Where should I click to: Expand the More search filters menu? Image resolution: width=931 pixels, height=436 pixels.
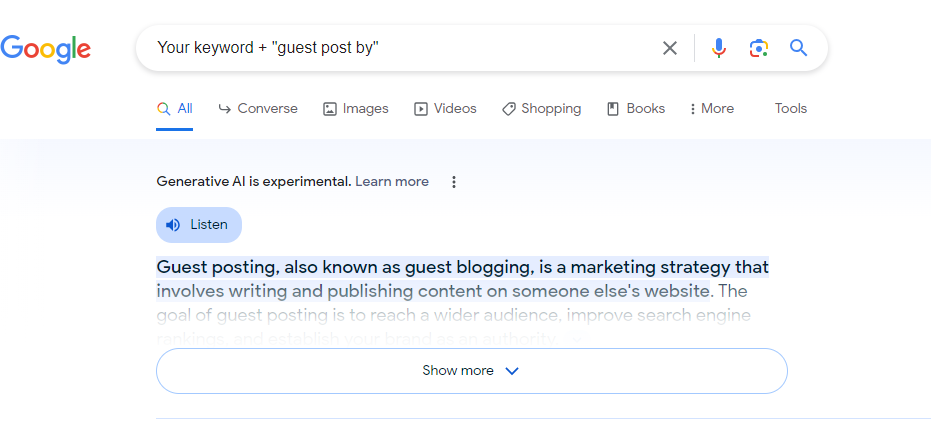click(x=711, y=109)
